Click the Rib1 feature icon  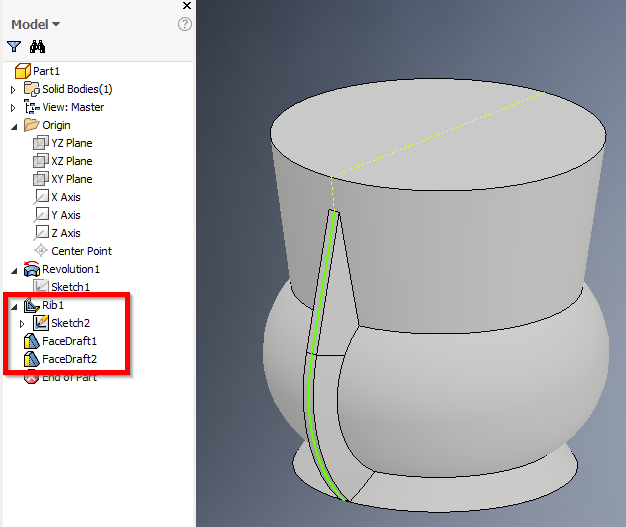tap(31, 305)
